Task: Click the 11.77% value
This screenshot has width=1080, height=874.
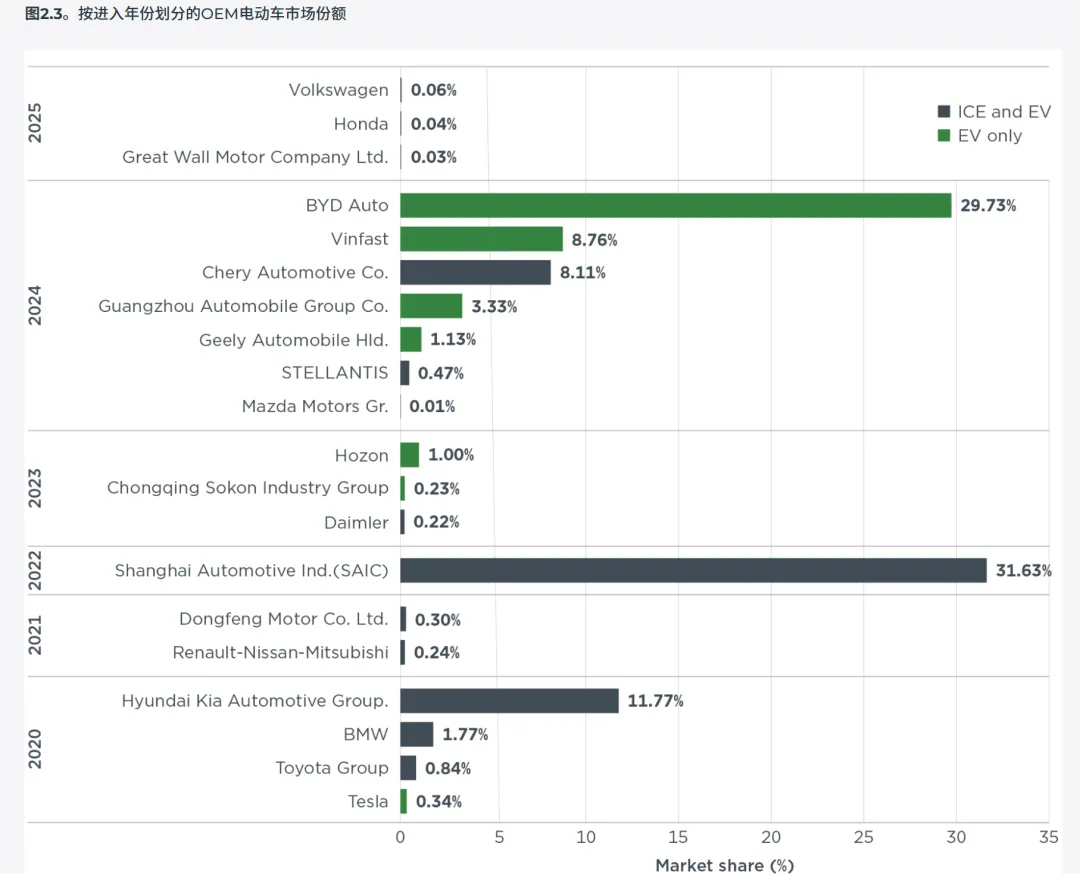Action: coord(656,701)
